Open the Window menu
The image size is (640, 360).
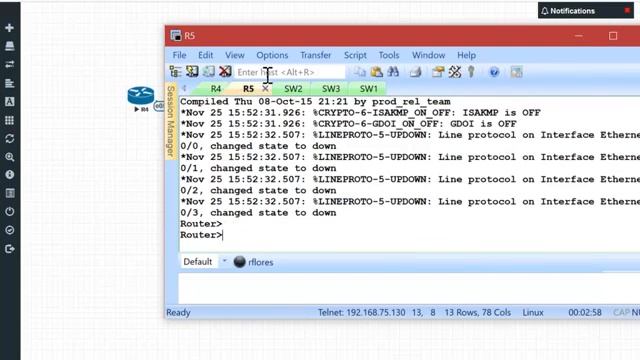(x=428, y=55)
